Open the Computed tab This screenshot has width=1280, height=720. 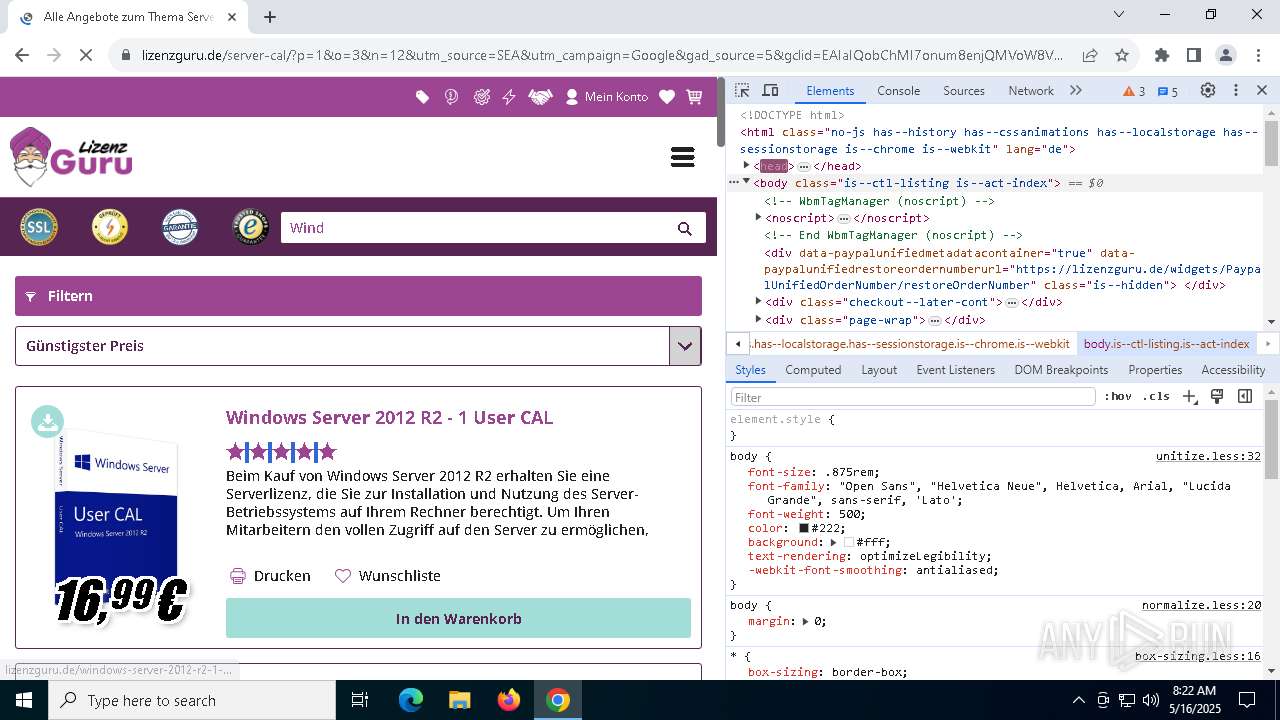pos(813,370)
